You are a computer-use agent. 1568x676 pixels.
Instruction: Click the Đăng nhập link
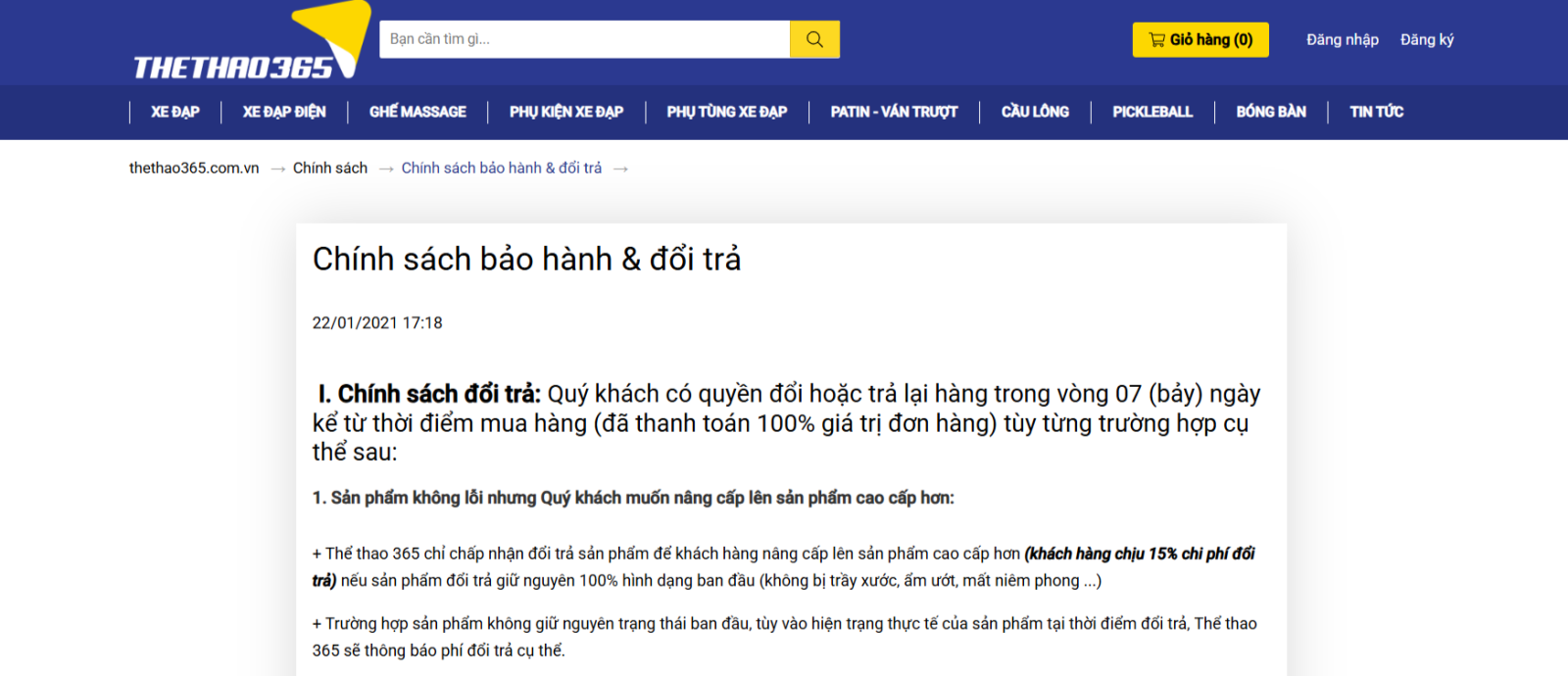tap(1342, 40)
